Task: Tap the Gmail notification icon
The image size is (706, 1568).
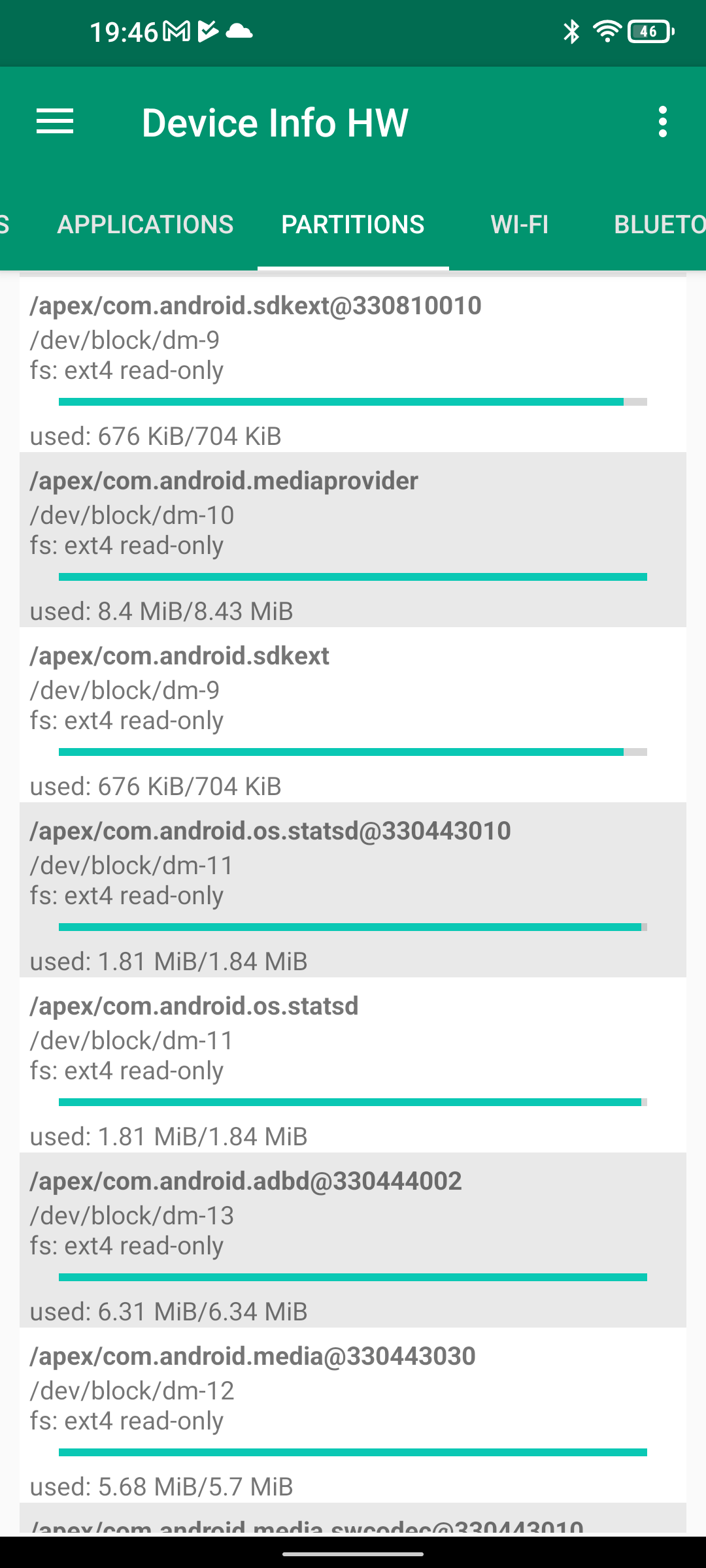Action: (x=176, y=31)
